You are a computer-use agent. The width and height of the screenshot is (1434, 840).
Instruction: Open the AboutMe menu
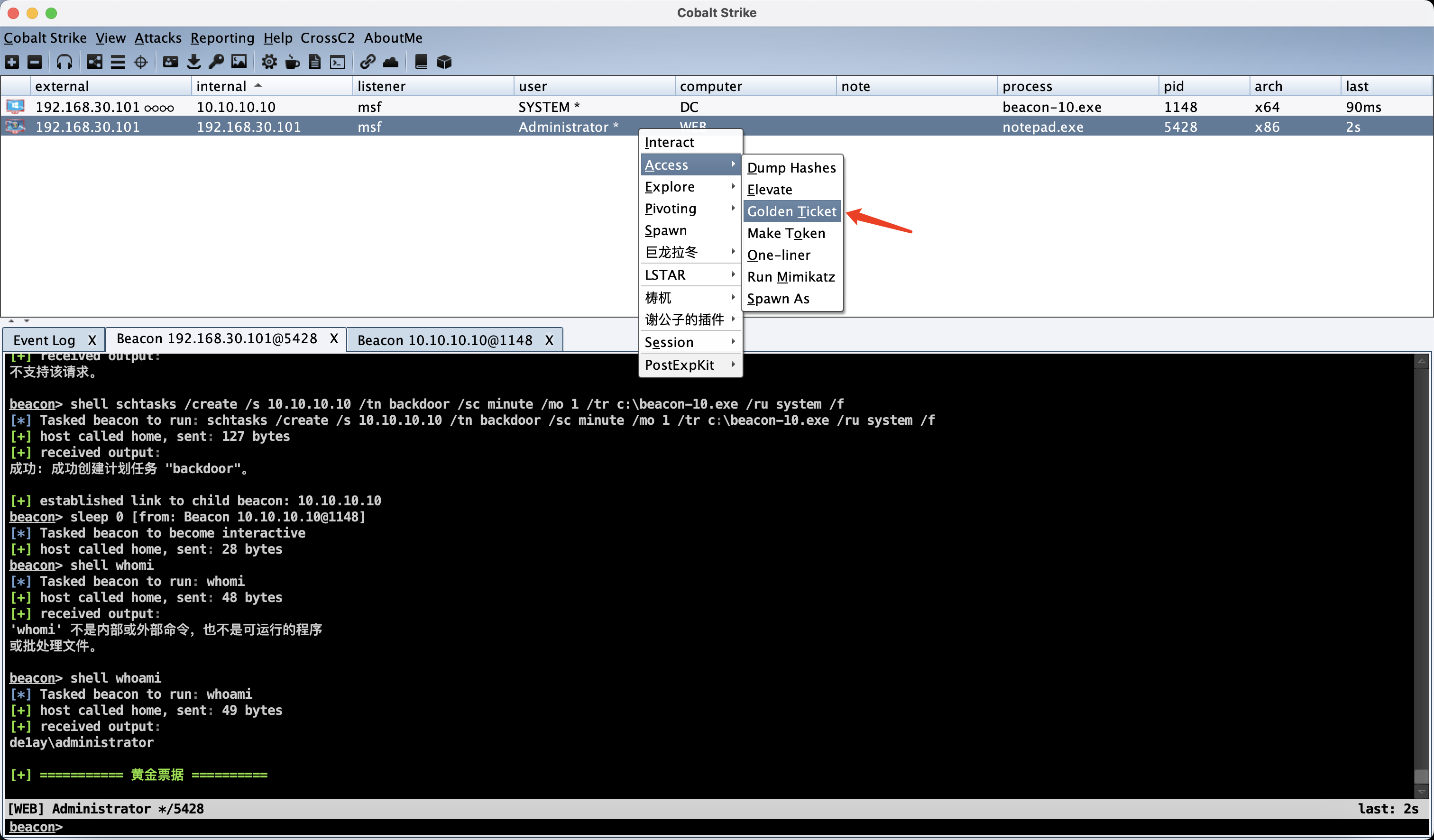pos(393,37)
